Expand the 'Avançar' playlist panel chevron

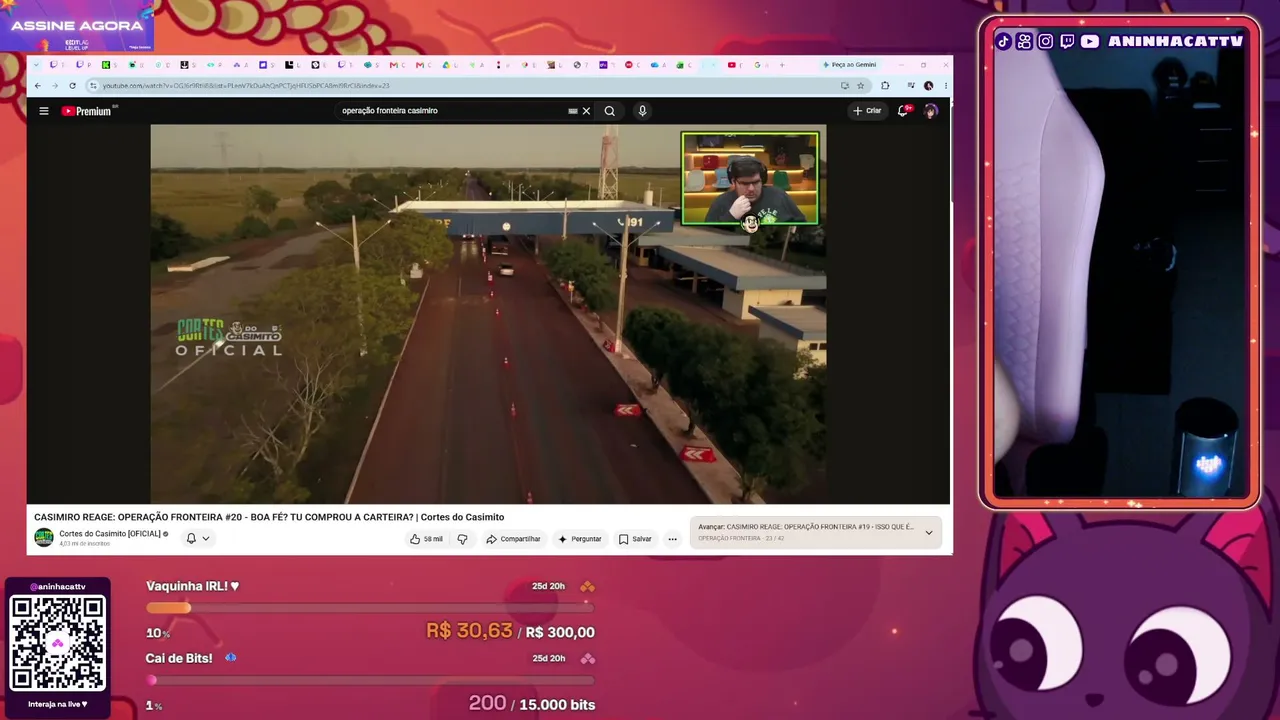929,533
